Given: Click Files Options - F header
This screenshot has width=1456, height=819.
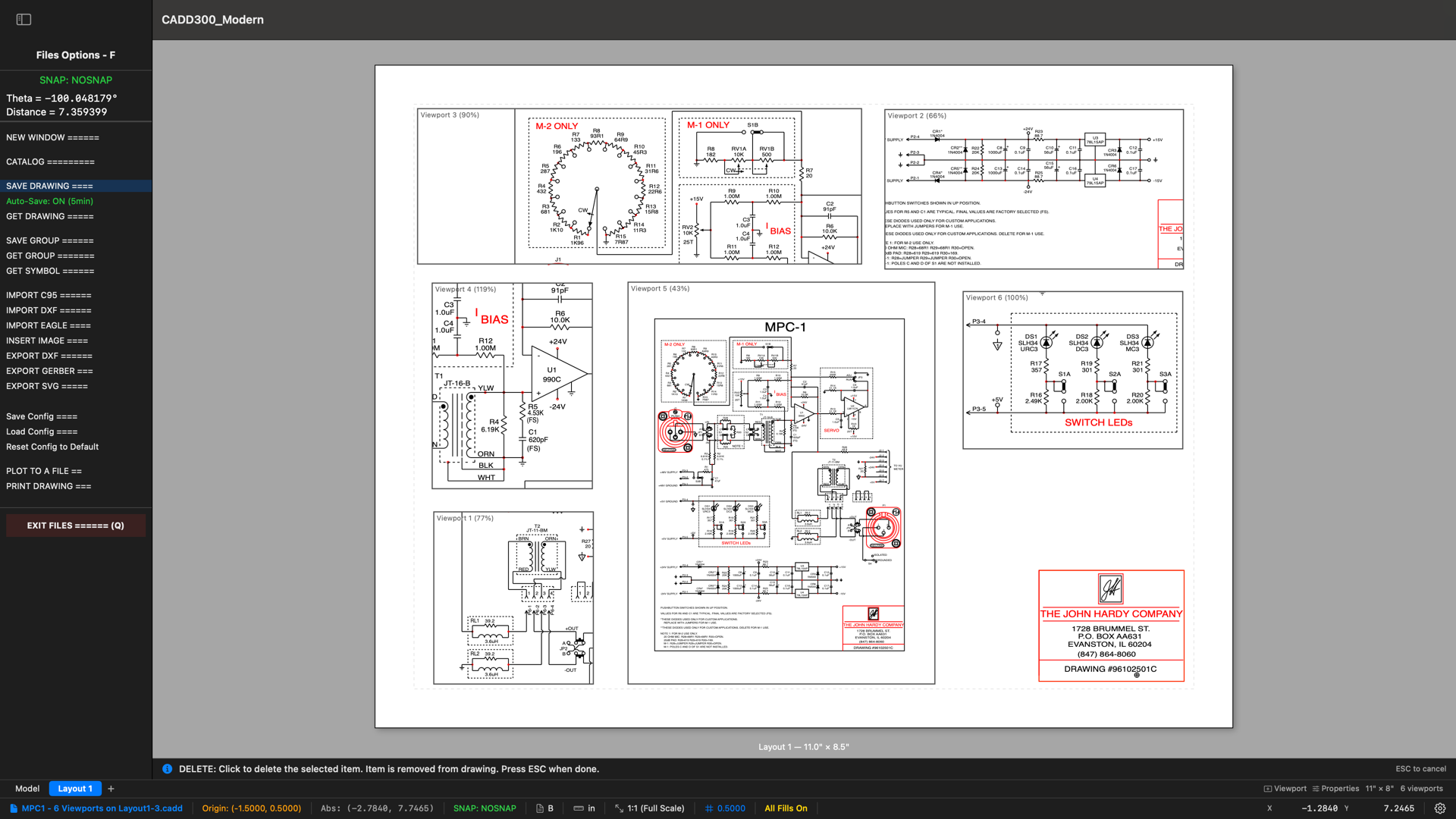Looking at the screenshot, I should (x=76, y=55).
